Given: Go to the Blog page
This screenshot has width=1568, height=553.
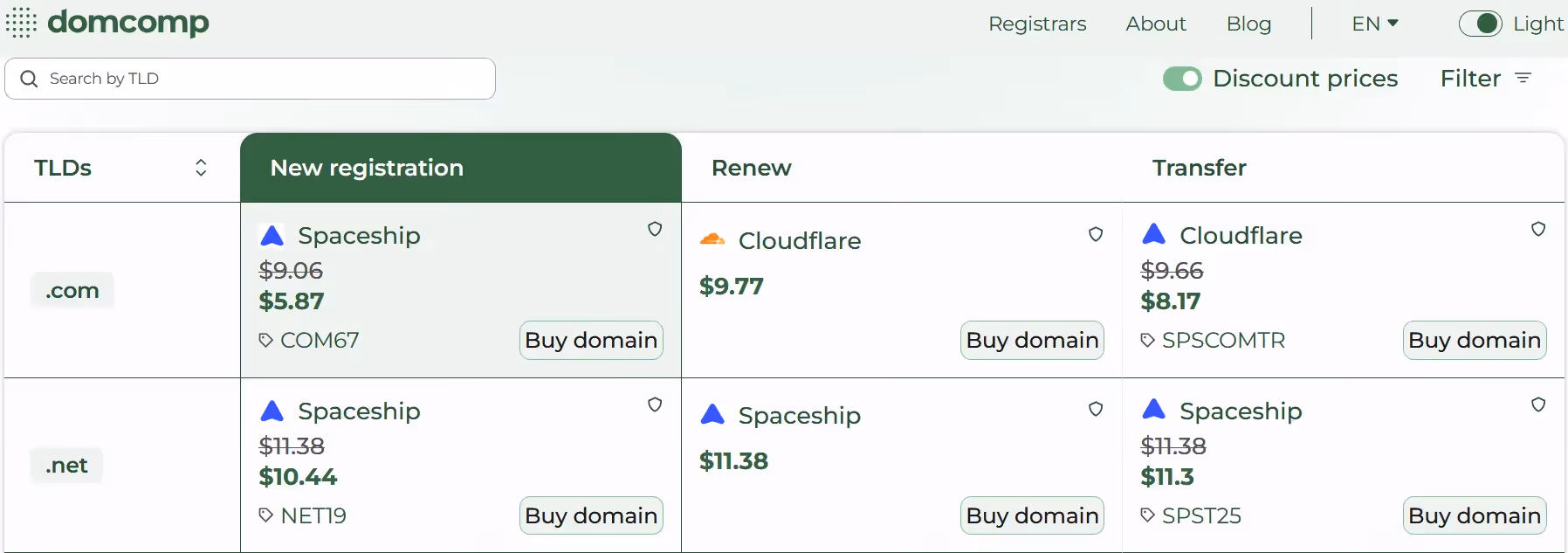Looking at the screenshot, I should pyautogui.click(x=1248, y=24).
